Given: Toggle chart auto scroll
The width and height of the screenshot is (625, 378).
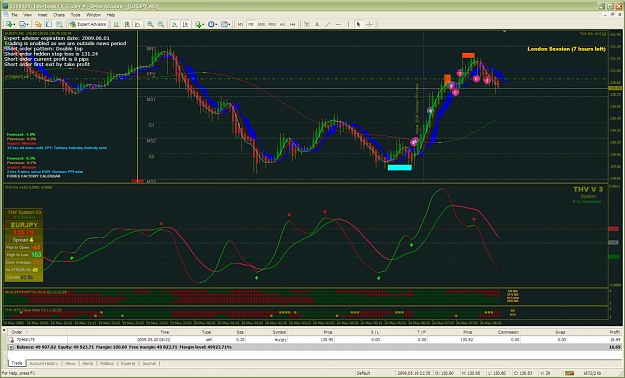Looking at the screenshot, I should pos(174,24).
